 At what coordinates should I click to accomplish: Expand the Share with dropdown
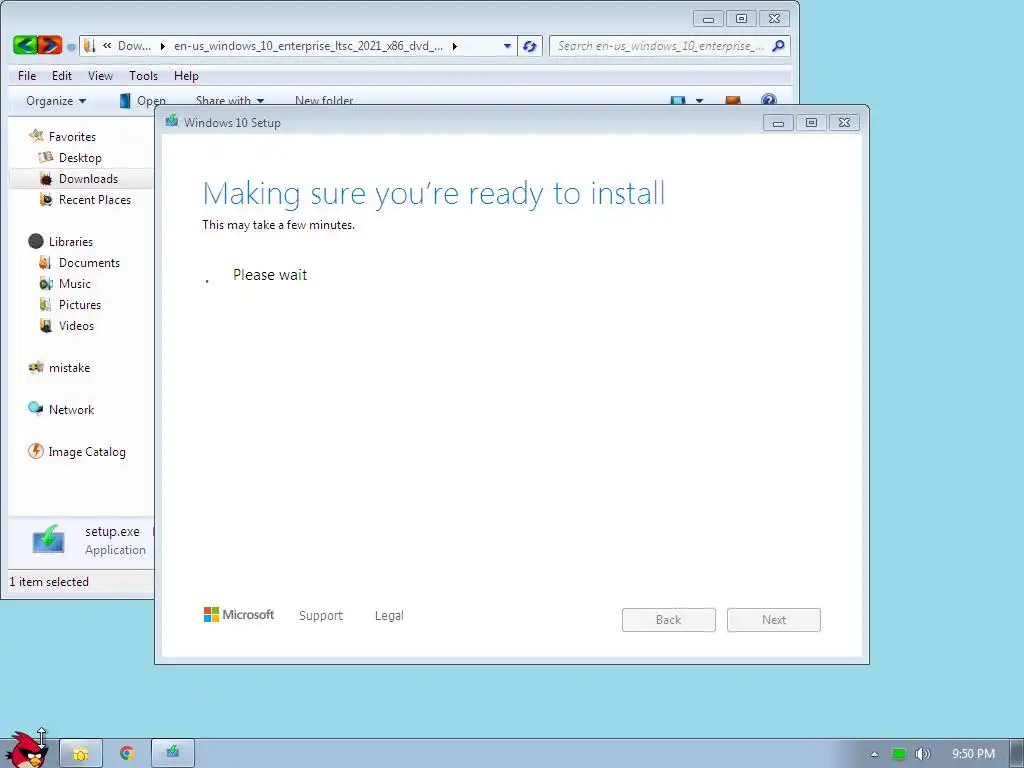pyautogui.click(x=230, y=101)
